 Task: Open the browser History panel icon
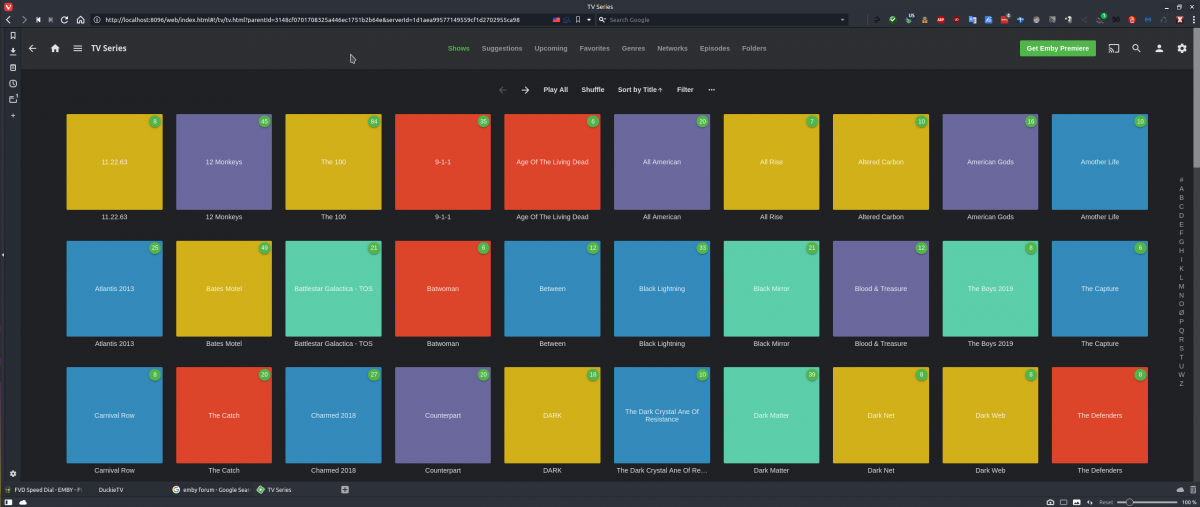[13, 83]
